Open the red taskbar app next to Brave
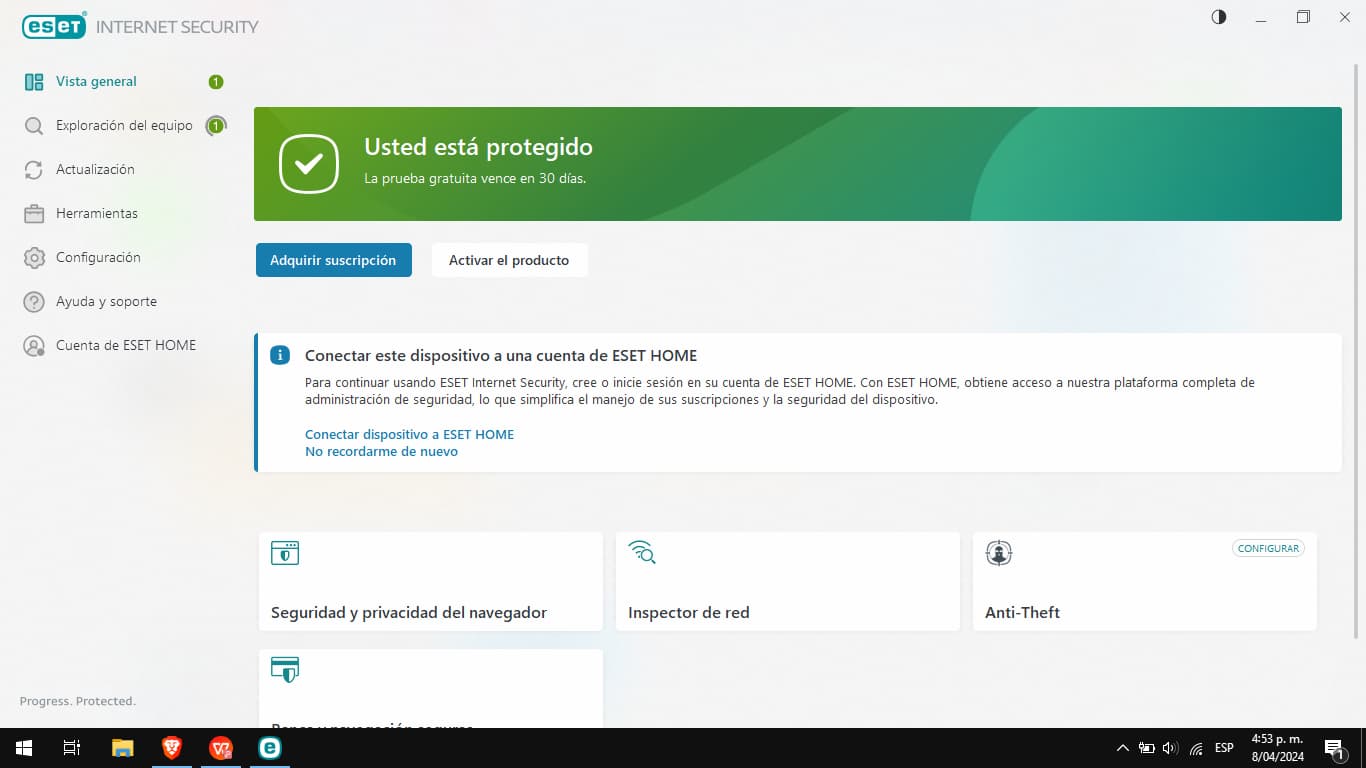Viewport: 1366px width, 768px height. (x=221, y=748)
